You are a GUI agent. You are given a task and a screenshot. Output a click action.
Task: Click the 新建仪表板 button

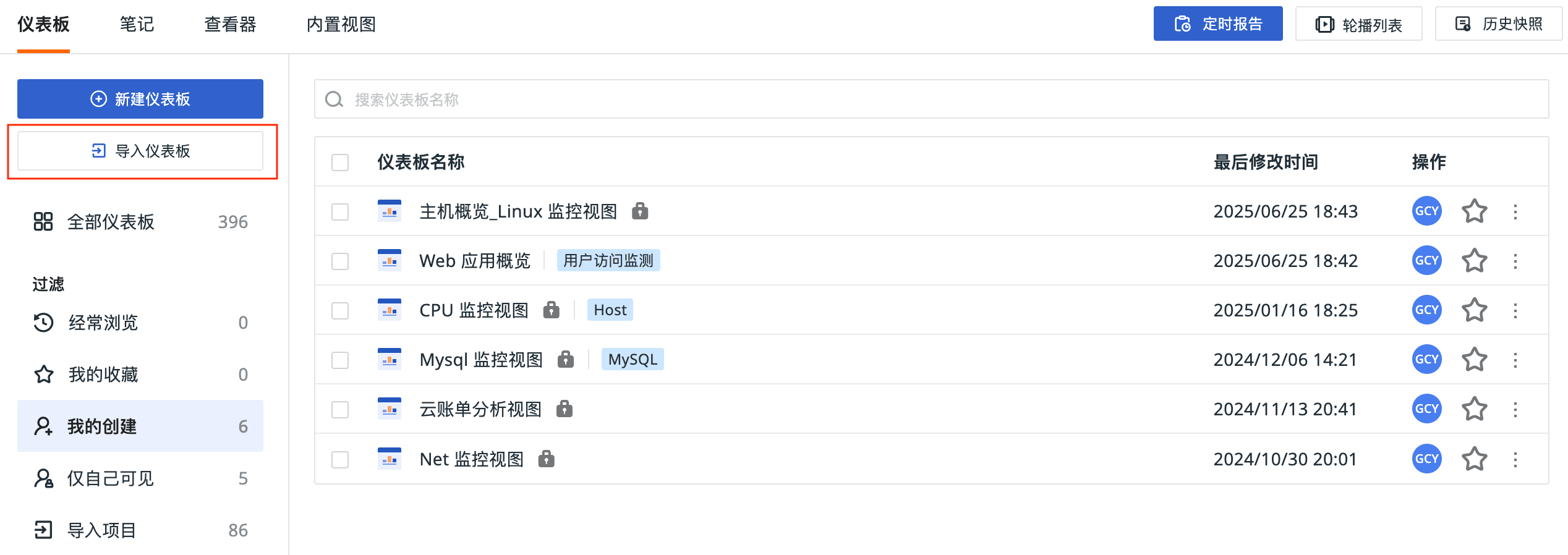[x=140, y=99]
